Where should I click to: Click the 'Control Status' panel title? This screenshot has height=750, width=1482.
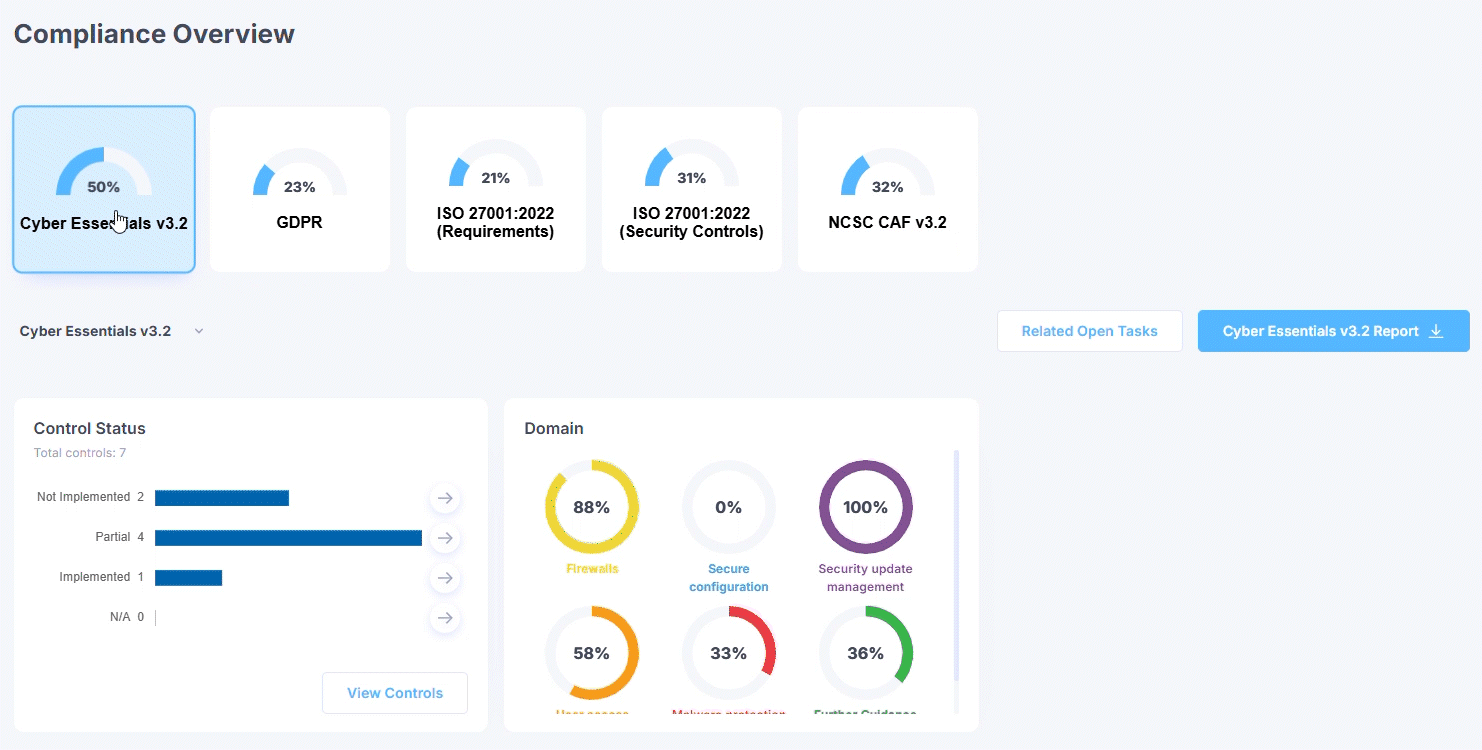click(90, 428)
